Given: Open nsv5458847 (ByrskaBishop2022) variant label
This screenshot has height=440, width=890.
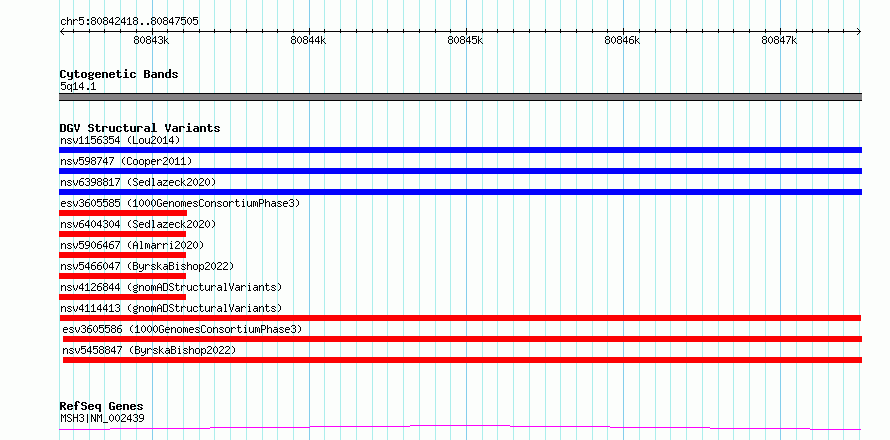Looking at the screenshot, I should (x=149, y=350).
